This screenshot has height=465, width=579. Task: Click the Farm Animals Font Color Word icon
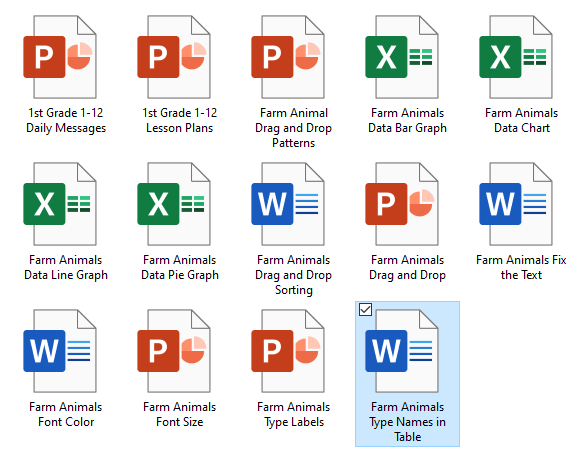(x=60, y=351)
